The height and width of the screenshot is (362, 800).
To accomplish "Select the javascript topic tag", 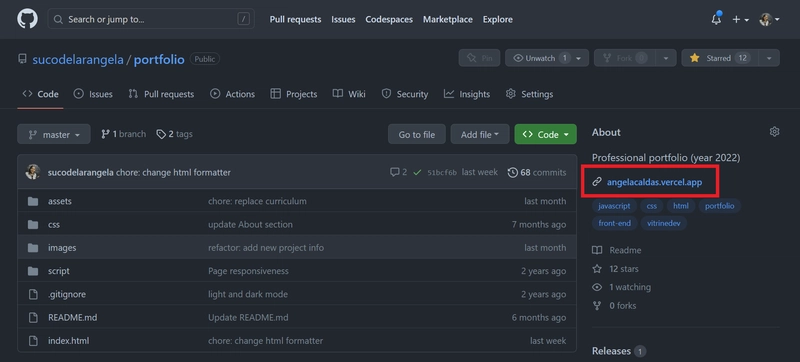I will (x=614, y=206).
